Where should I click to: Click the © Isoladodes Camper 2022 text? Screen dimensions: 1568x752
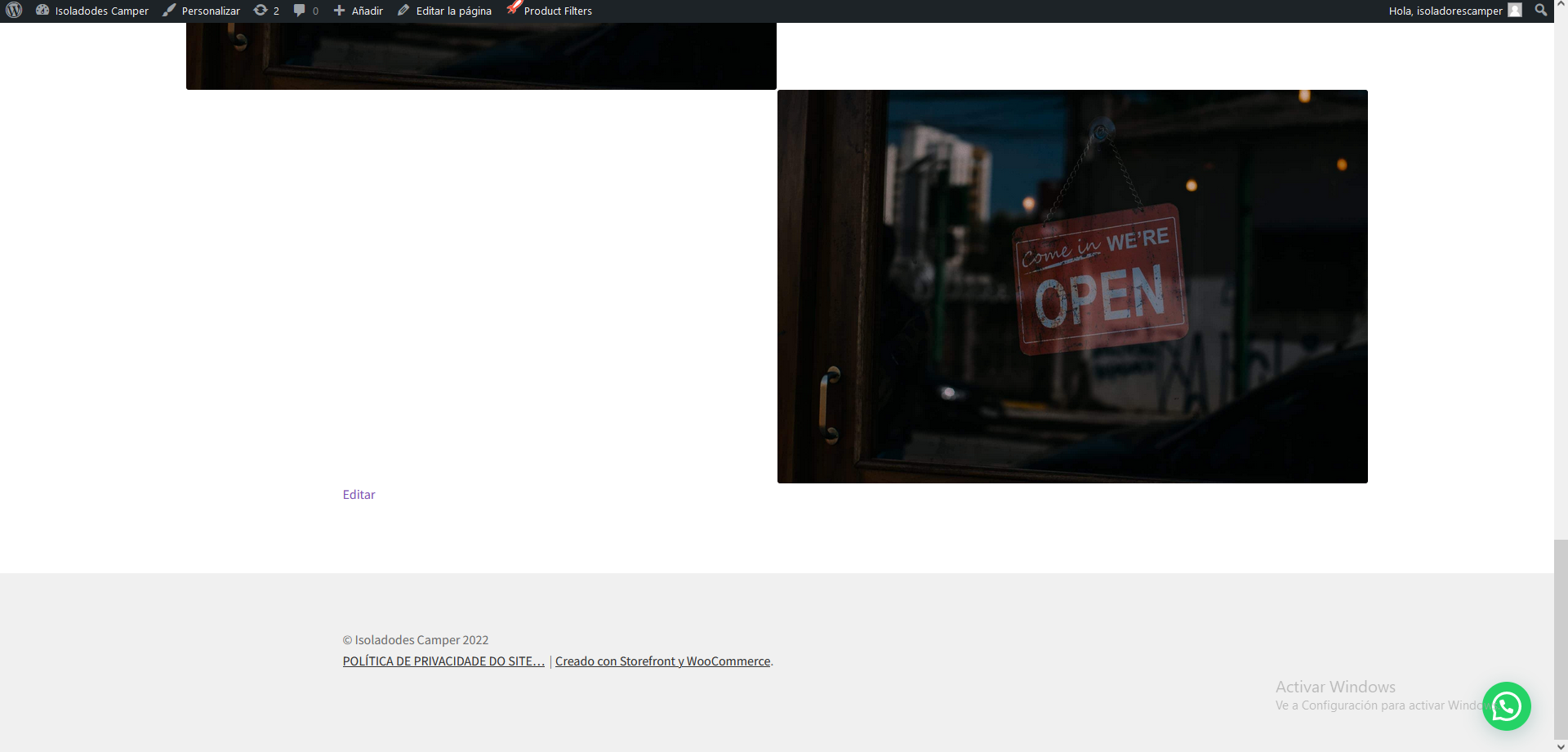pyautogui.click(x=416, y=640)
